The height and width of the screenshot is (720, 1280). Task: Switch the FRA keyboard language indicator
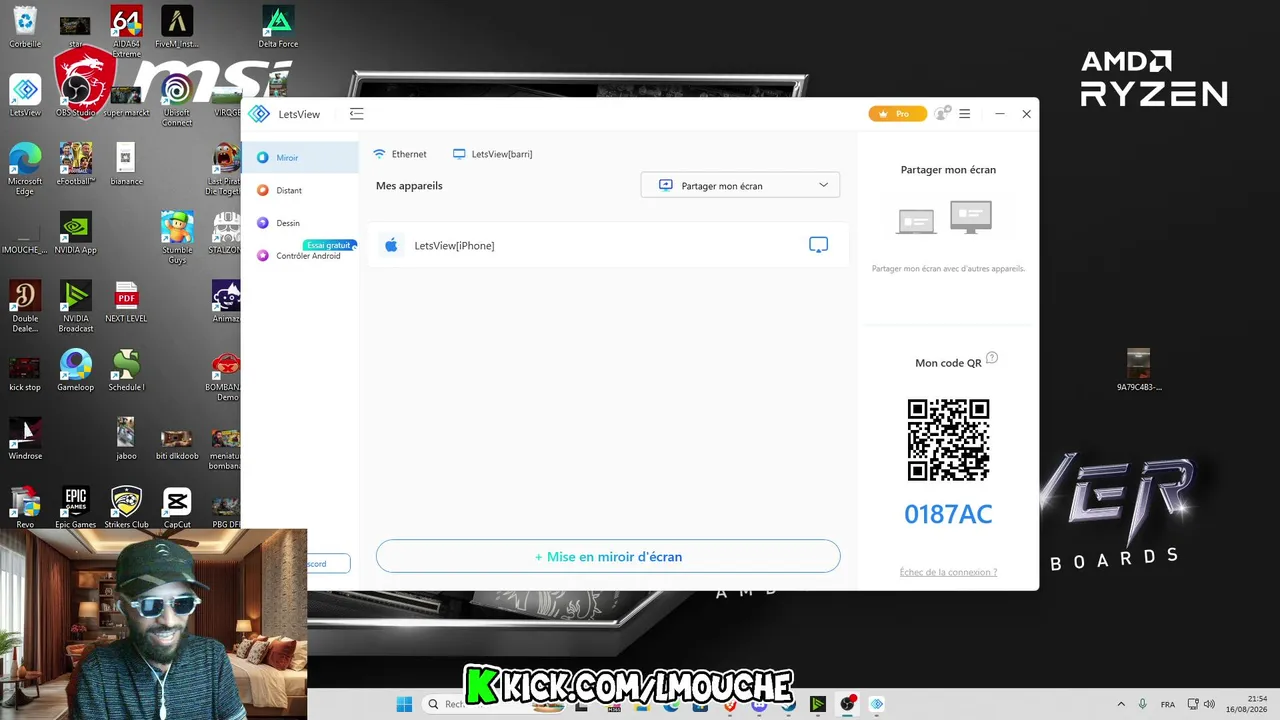(1168, 704)
